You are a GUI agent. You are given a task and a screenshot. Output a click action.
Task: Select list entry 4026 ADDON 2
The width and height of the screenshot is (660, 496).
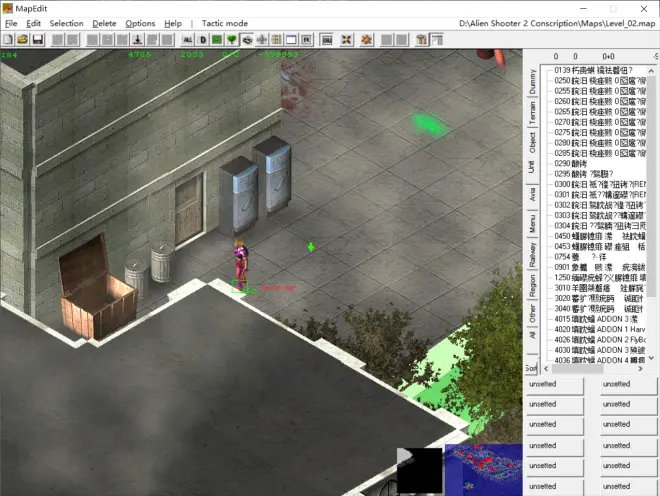(600, 340)
